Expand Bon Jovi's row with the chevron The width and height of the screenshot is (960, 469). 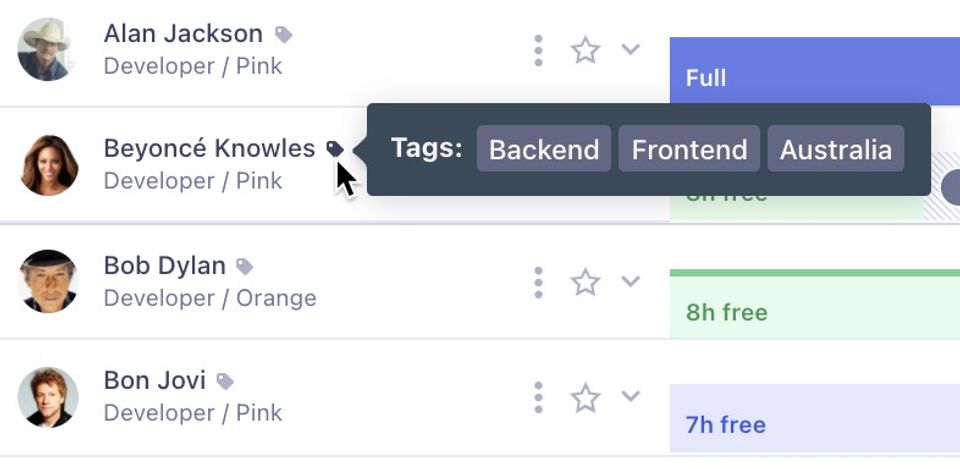tap(630, 396)
